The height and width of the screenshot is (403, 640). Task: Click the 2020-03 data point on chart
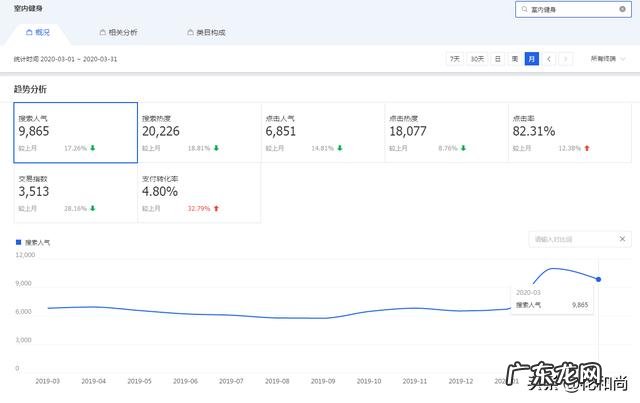(x=598, y=279)
